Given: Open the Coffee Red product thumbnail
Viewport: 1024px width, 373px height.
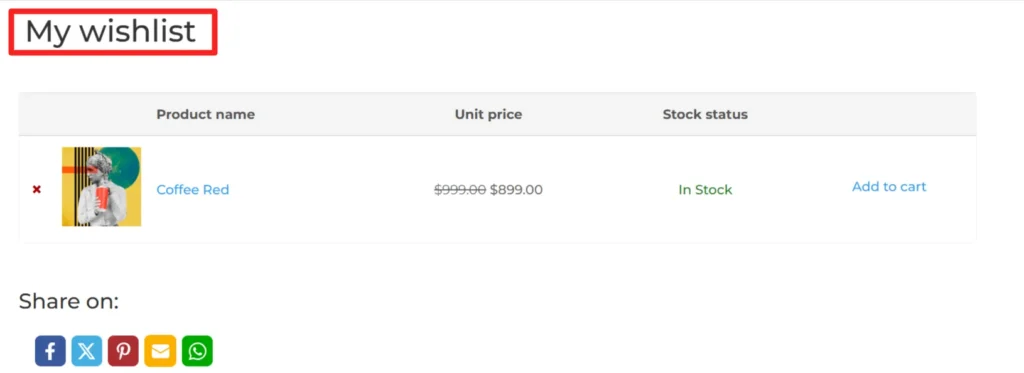Looking at the screenshot, I should (101, 187).
